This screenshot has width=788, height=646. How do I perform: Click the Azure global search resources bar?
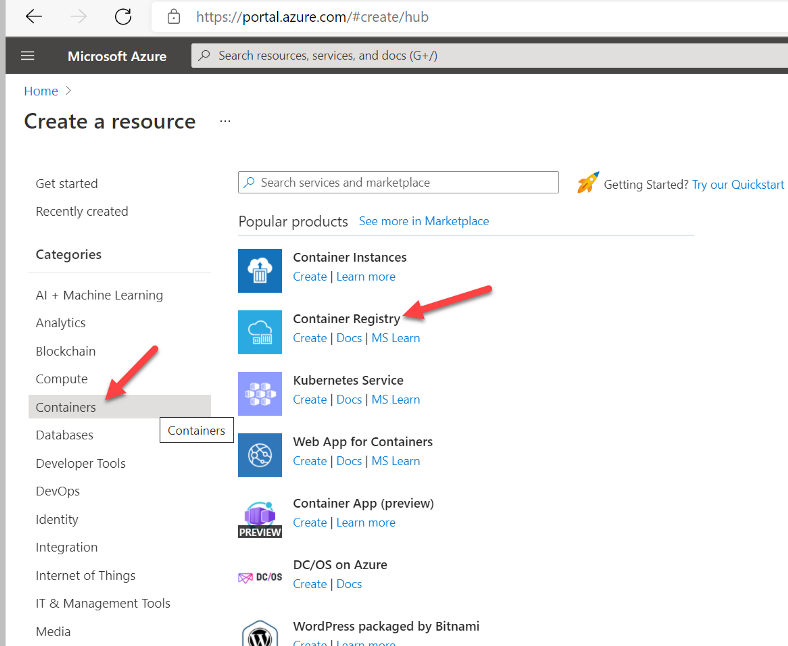pos(490,56)
